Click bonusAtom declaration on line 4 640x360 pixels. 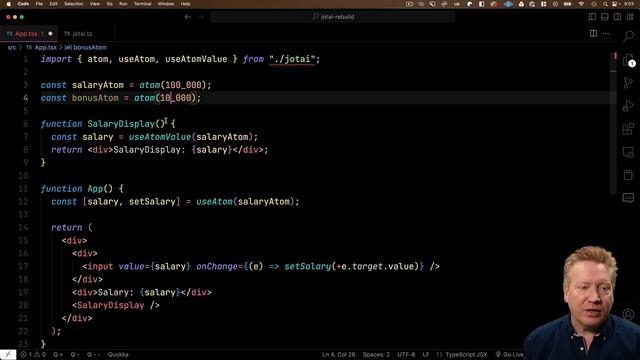pos(95,98)
